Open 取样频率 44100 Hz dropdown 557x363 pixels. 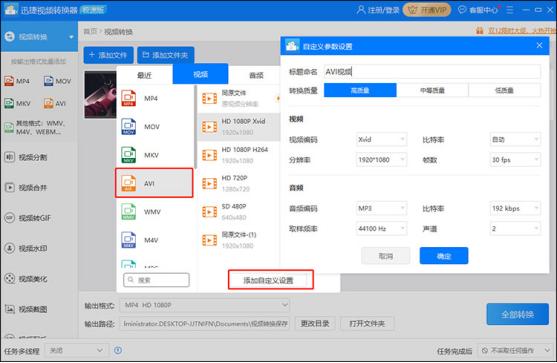pyautogui.click(x=381, y=228)
